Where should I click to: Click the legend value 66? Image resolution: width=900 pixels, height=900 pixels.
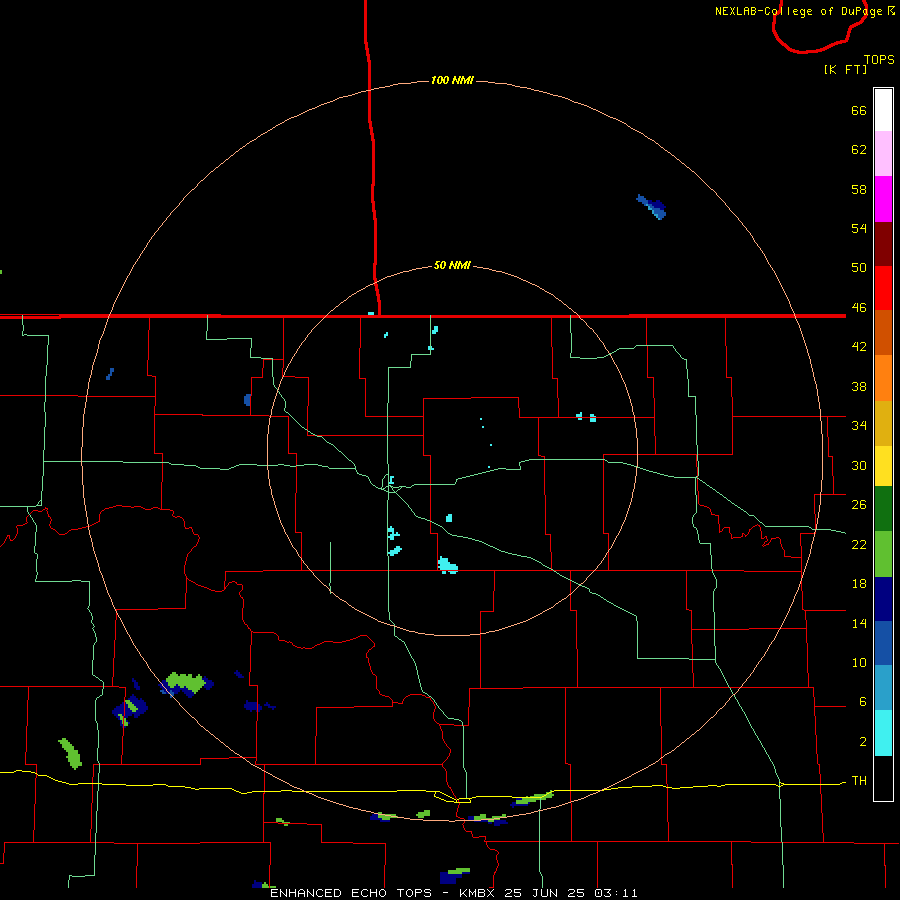point(859,111)
